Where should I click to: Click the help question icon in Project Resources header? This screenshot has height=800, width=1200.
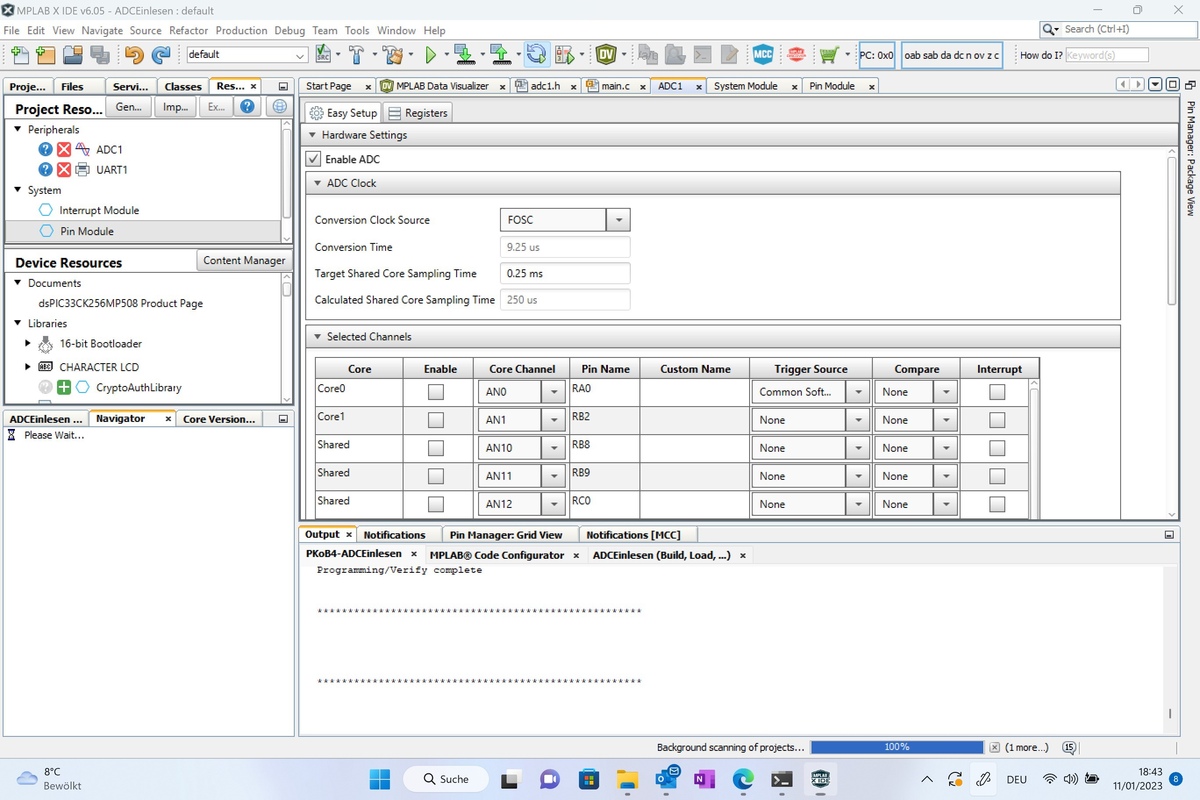coord(247,107)
